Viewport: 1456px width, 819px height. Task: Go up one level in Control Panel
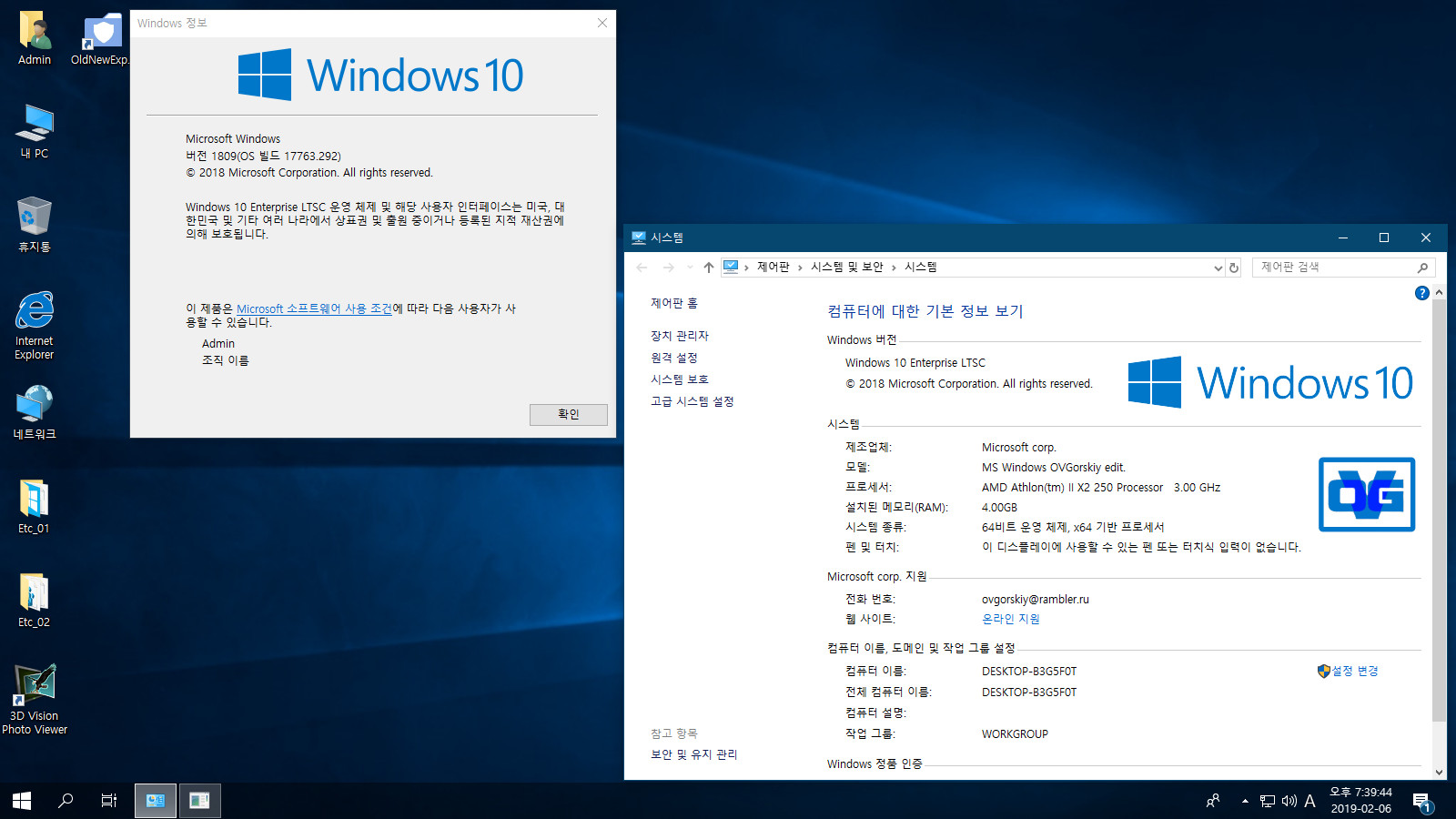(x=709, y=268)
